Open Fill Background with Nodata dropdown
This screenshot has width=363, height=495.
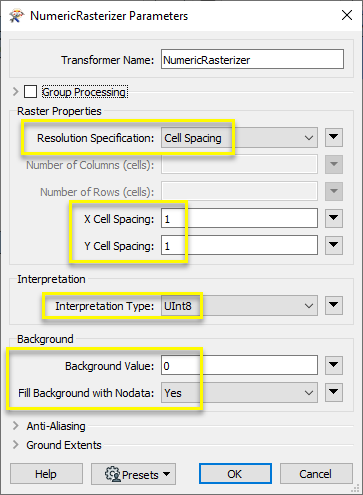(x=239, y=393)
